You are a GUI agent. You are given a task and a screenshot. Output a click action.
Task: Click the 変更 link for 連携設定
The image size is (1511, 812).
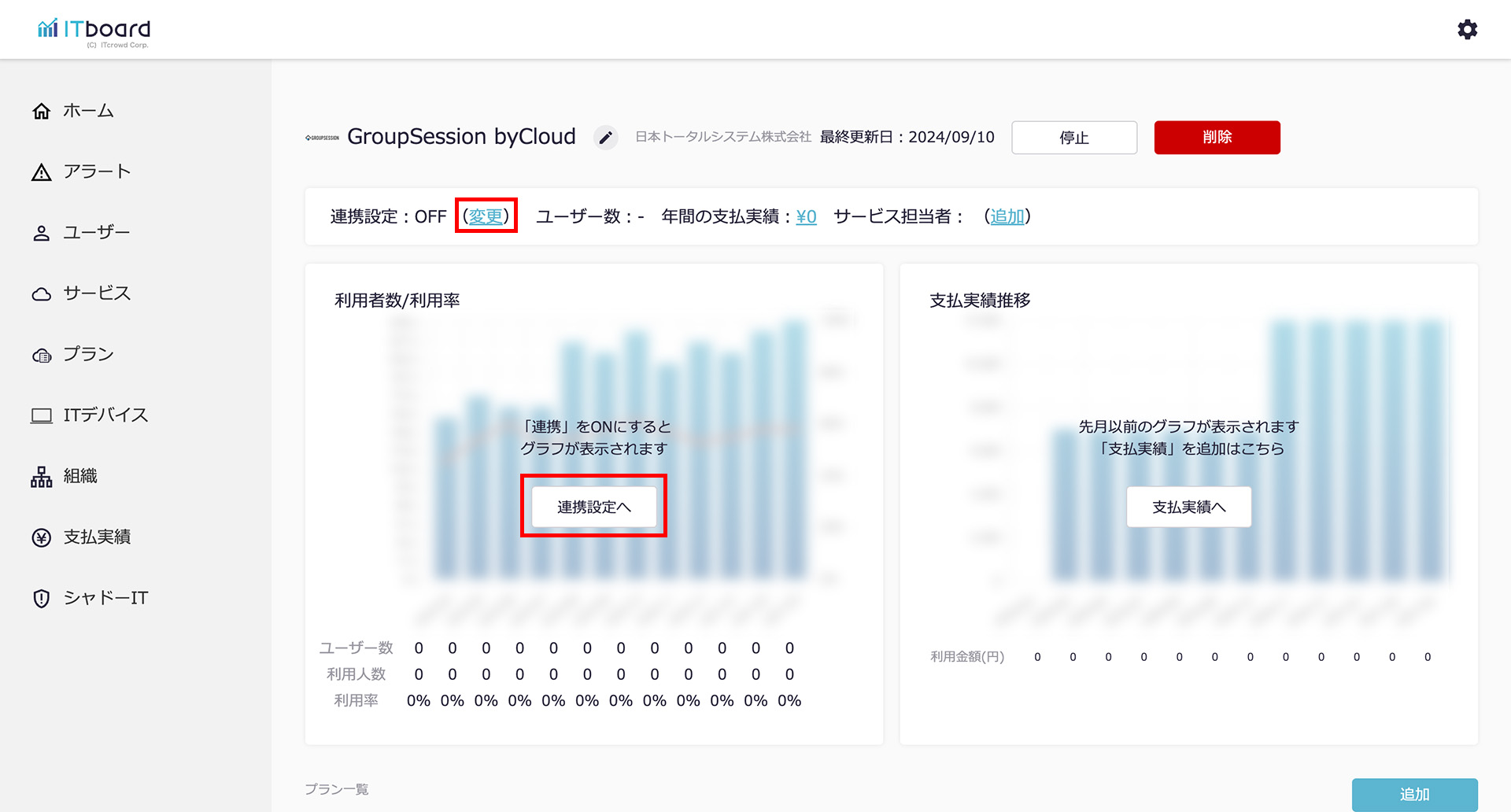click(486, 216)
